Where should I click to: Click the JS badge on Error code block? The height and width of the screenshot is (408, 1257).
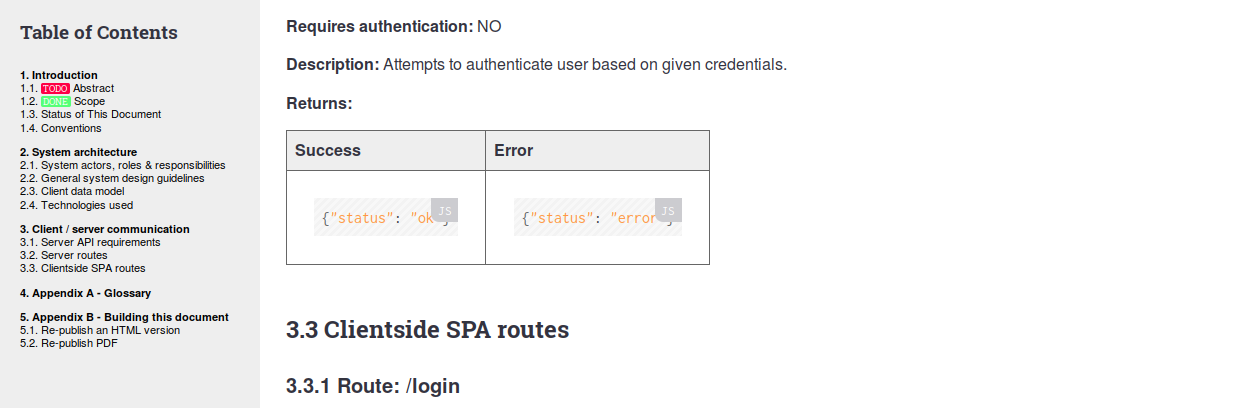point(668,210)
